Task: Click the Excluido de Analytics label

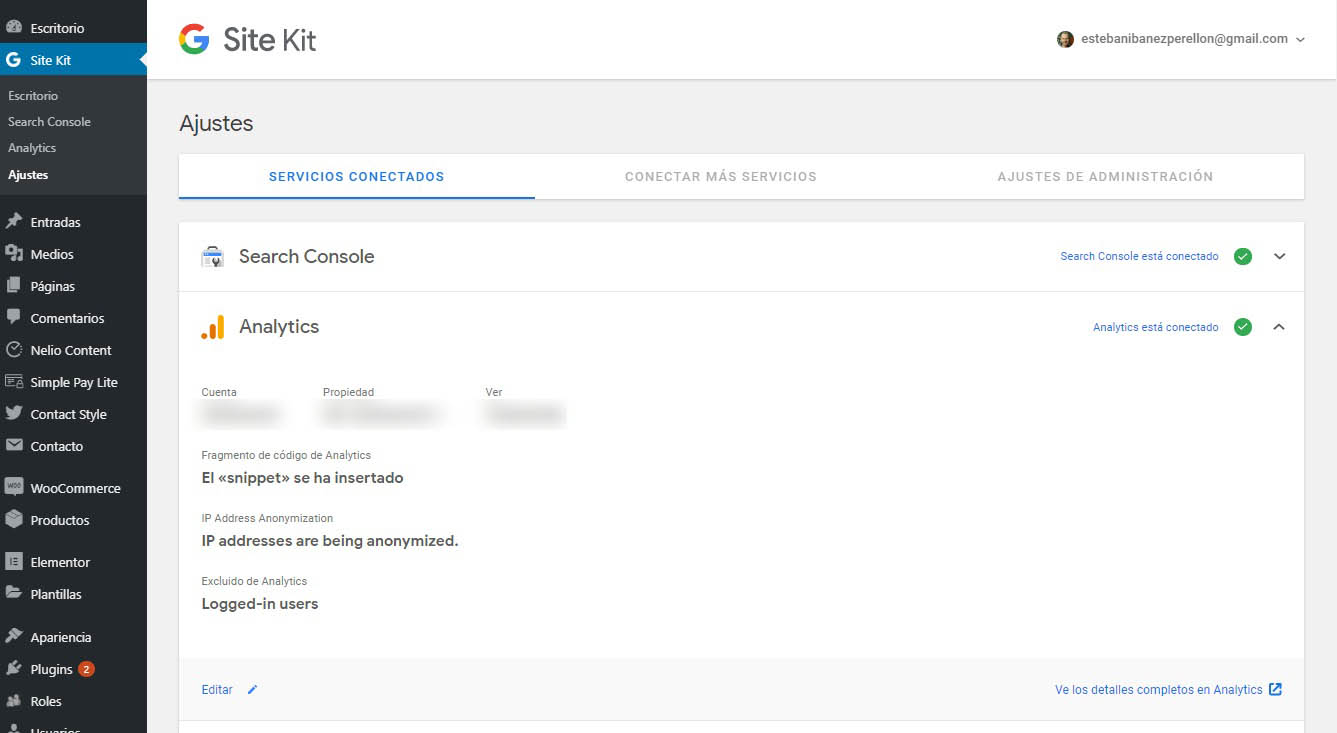Action: pos(254,581)
